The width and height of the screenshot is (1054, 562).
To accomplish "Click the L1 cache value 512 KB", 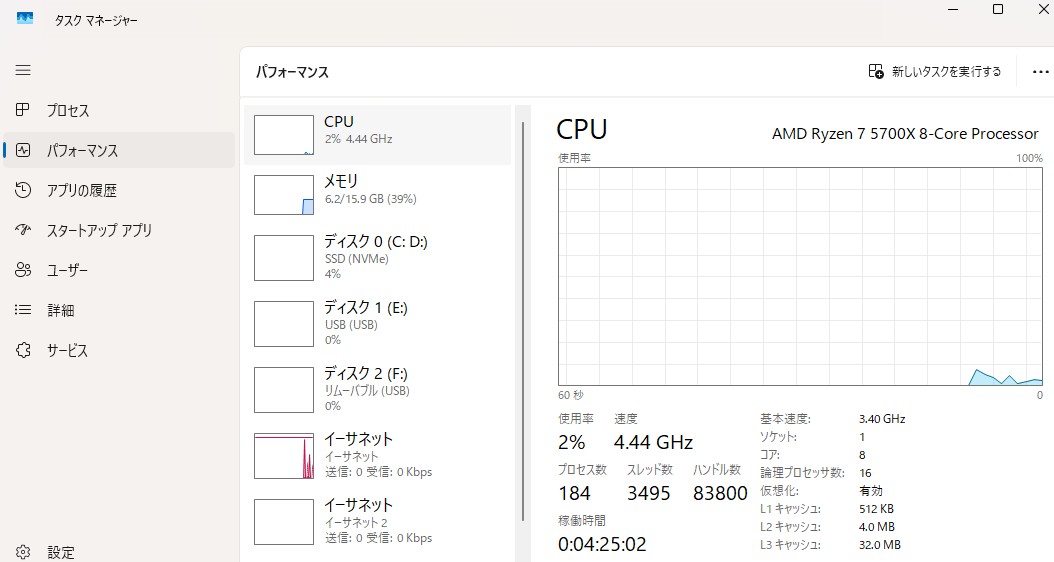I will (x=877, y=509).
